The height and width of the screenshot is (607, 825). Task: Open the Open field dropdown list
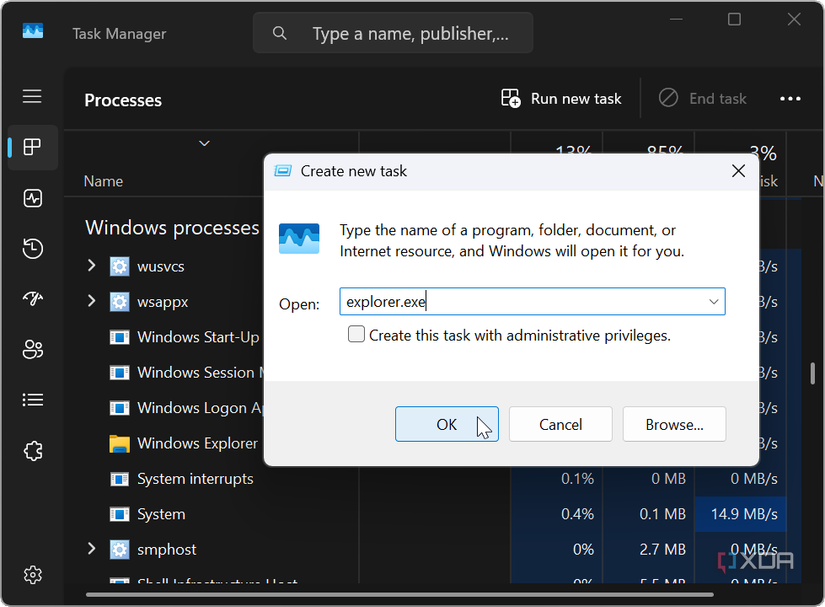(714, 301)
